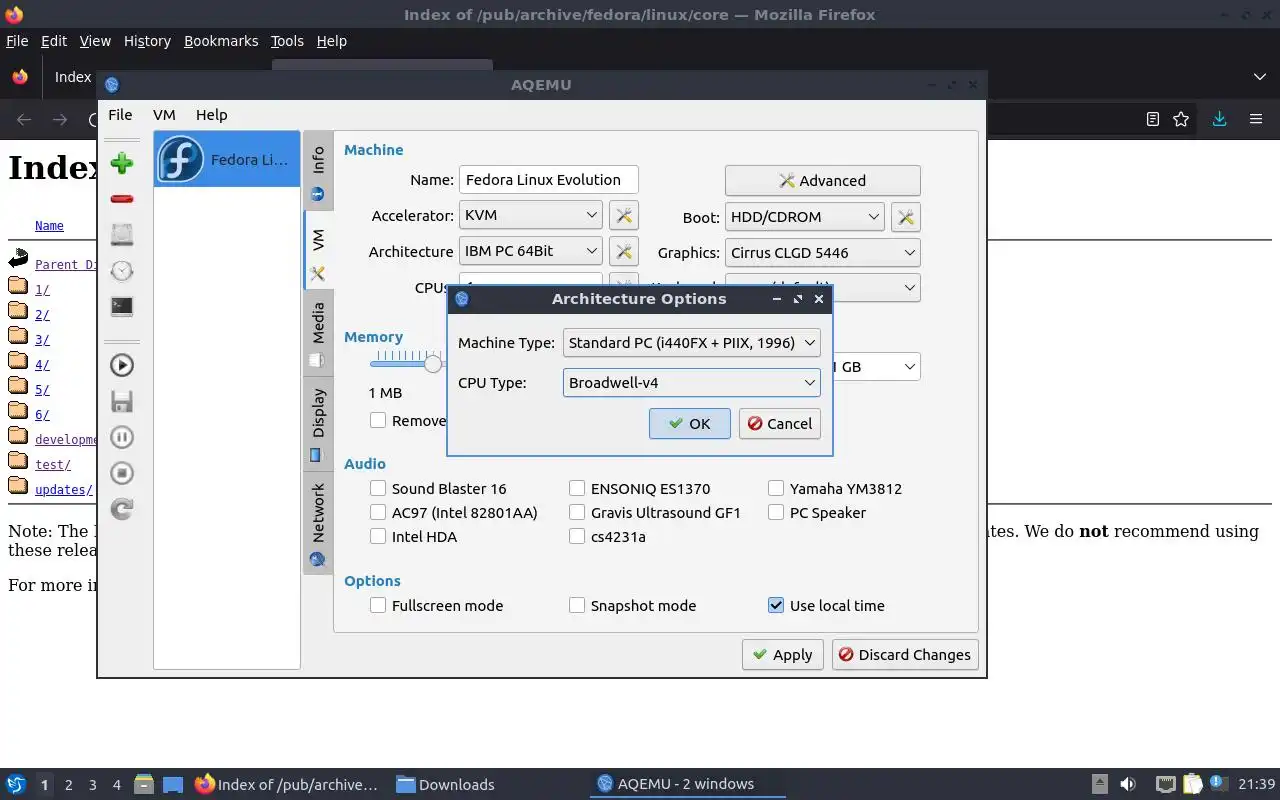This screenshot has height=800, width=1280.
Task: Enable Snapshot mode checkbox
Action: 577,605
